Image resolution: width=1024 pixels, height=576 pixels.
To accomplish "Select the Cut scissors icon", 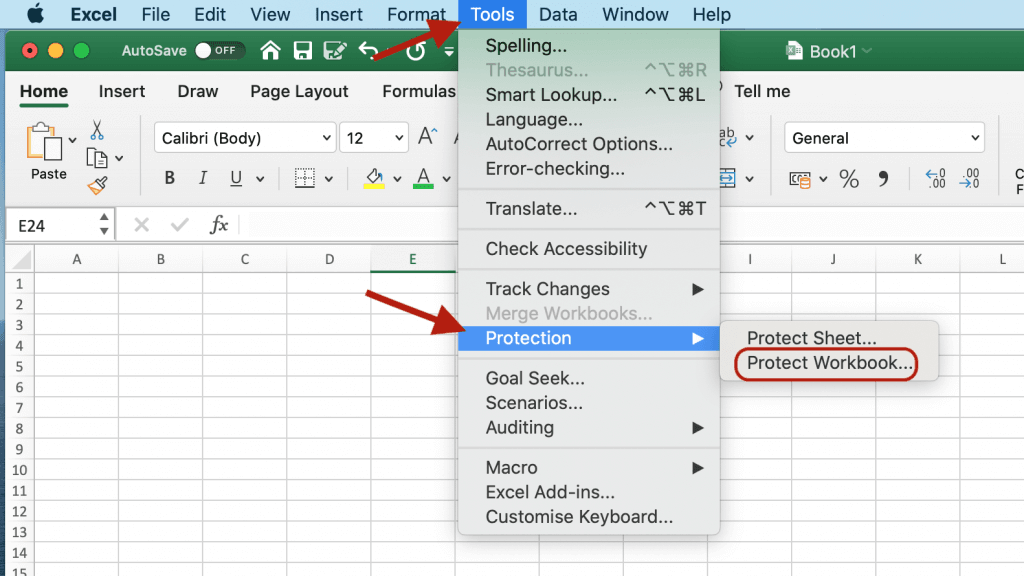I will tap(97, 130).
